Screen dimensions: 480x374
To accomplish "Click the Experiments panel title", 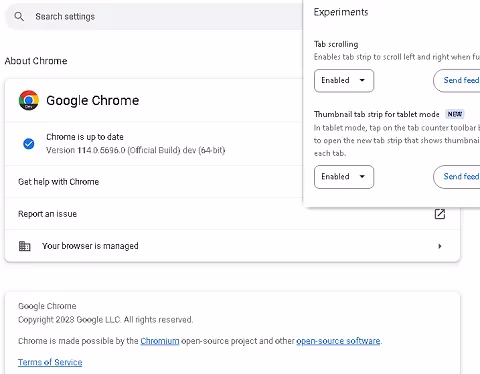I will click(x=341, y=12).
